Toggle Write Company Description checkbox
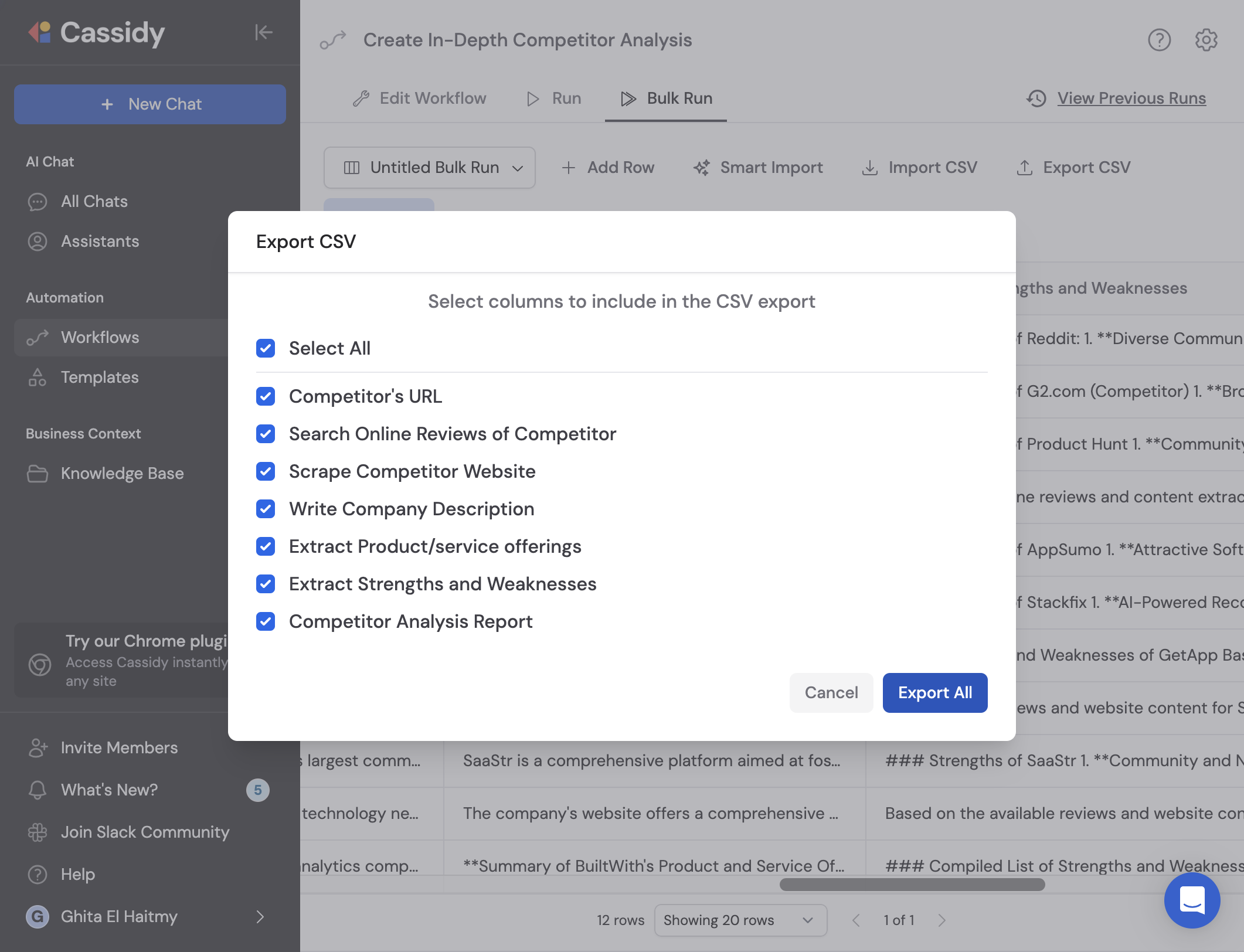1244x952 pixels. coord(266,509)
